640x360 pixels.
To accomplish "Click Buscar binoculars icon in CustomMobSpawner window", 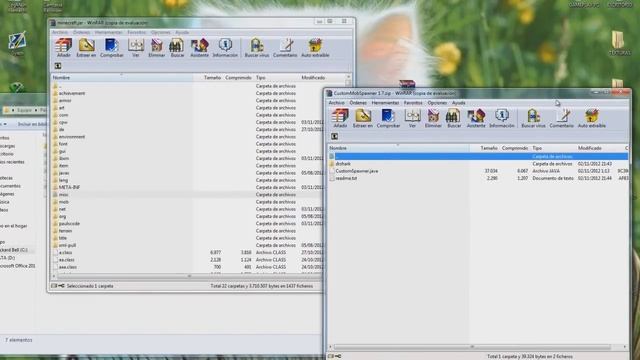I will click(x=453, y=118).
